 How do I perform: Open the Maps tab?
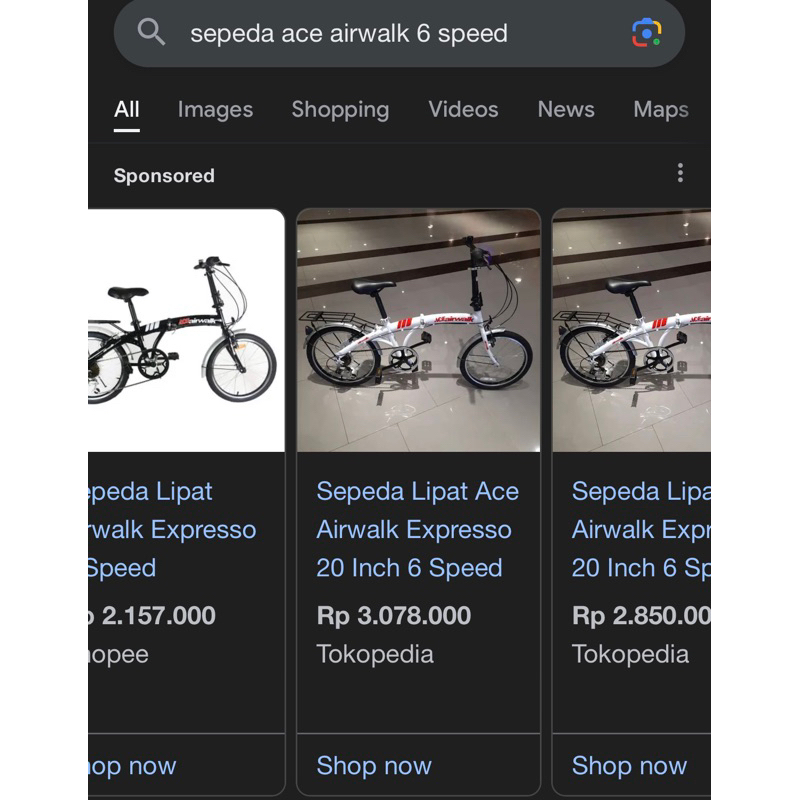click(x=661, y=110)
